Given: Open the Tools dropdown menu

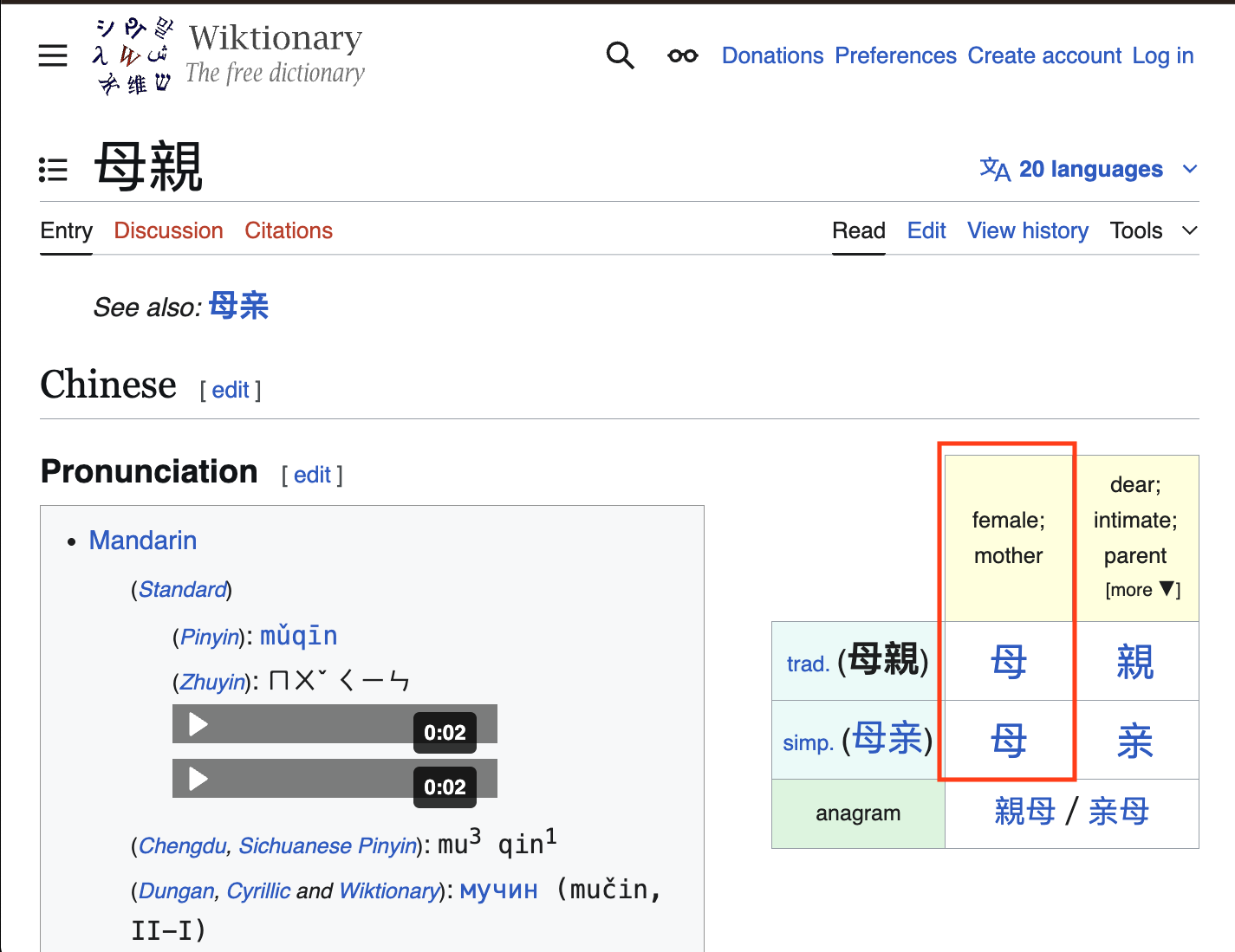Looking at the screenshot, I should tap(1153, 230).
